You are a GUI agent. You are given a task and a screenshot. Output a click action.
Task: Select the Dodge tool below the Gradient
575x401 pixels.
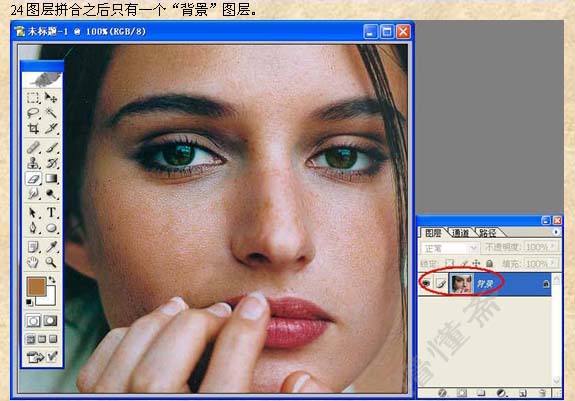(x=51, y=194)
